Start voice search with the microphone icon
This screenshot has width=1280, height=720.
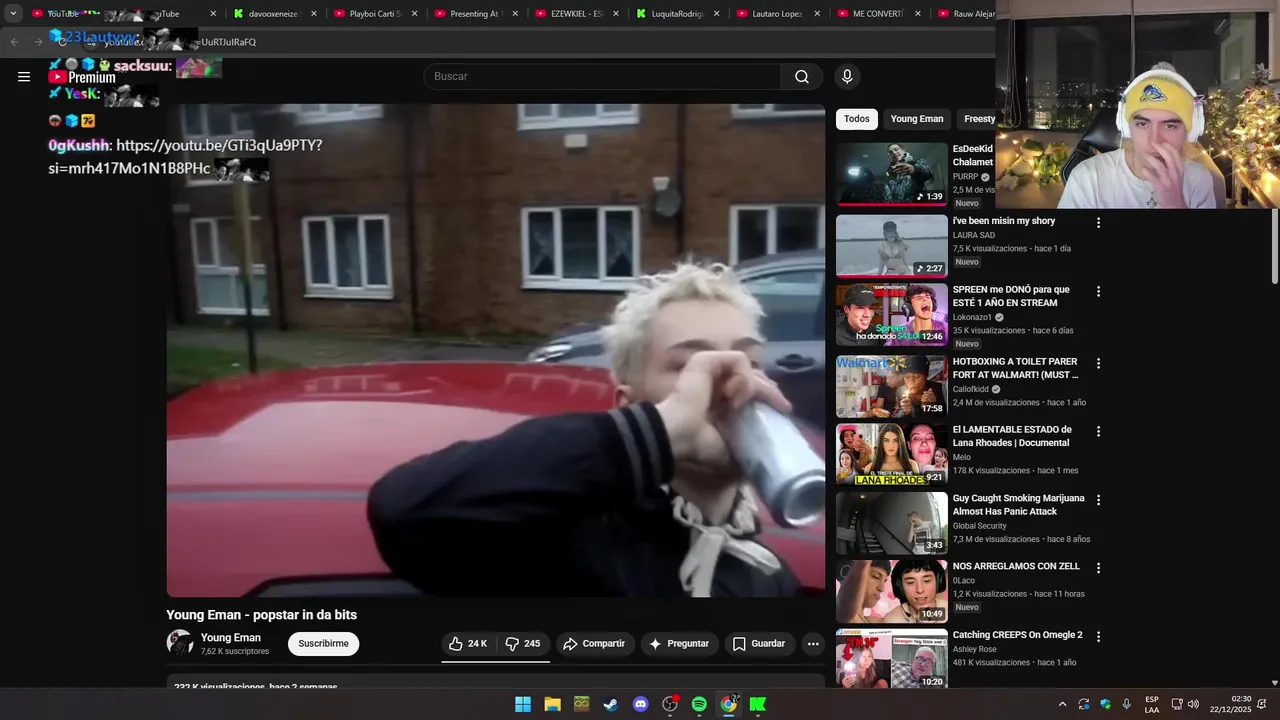click(847, 77)
